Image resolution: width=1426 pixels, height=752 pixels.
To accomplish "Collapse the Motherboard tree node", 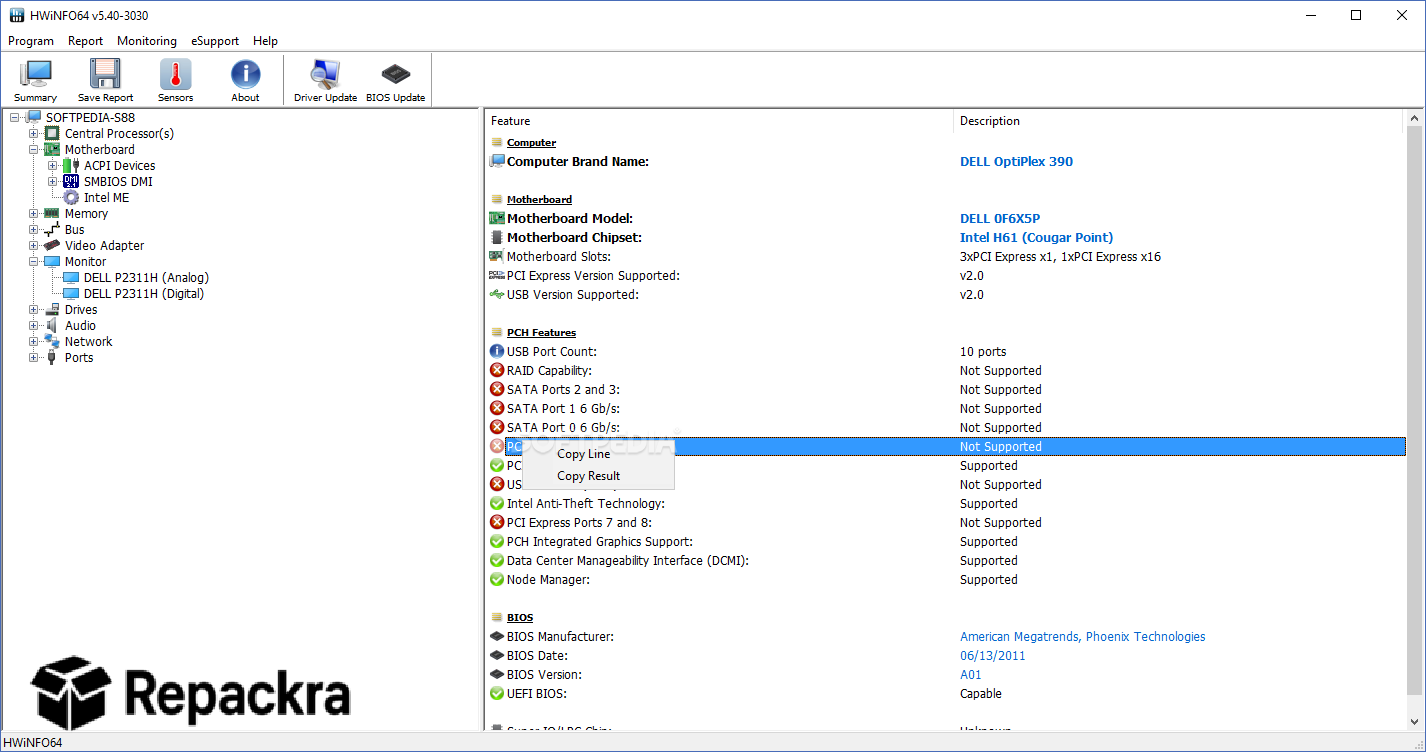I will 34,150.
